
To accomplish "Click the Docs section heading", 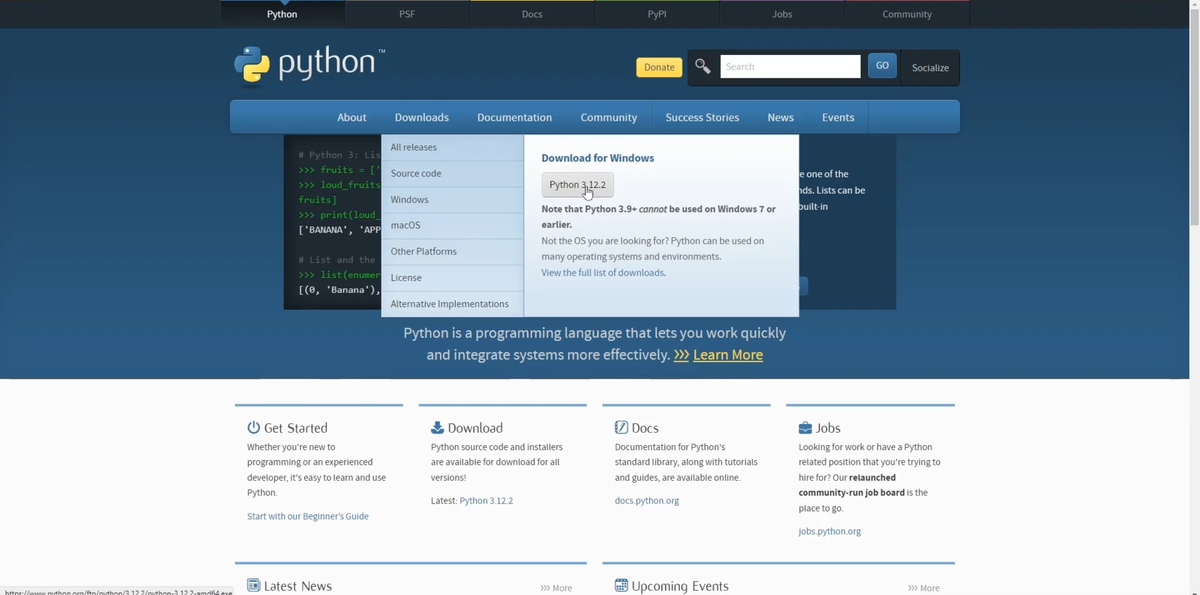I will pos(645,427).
